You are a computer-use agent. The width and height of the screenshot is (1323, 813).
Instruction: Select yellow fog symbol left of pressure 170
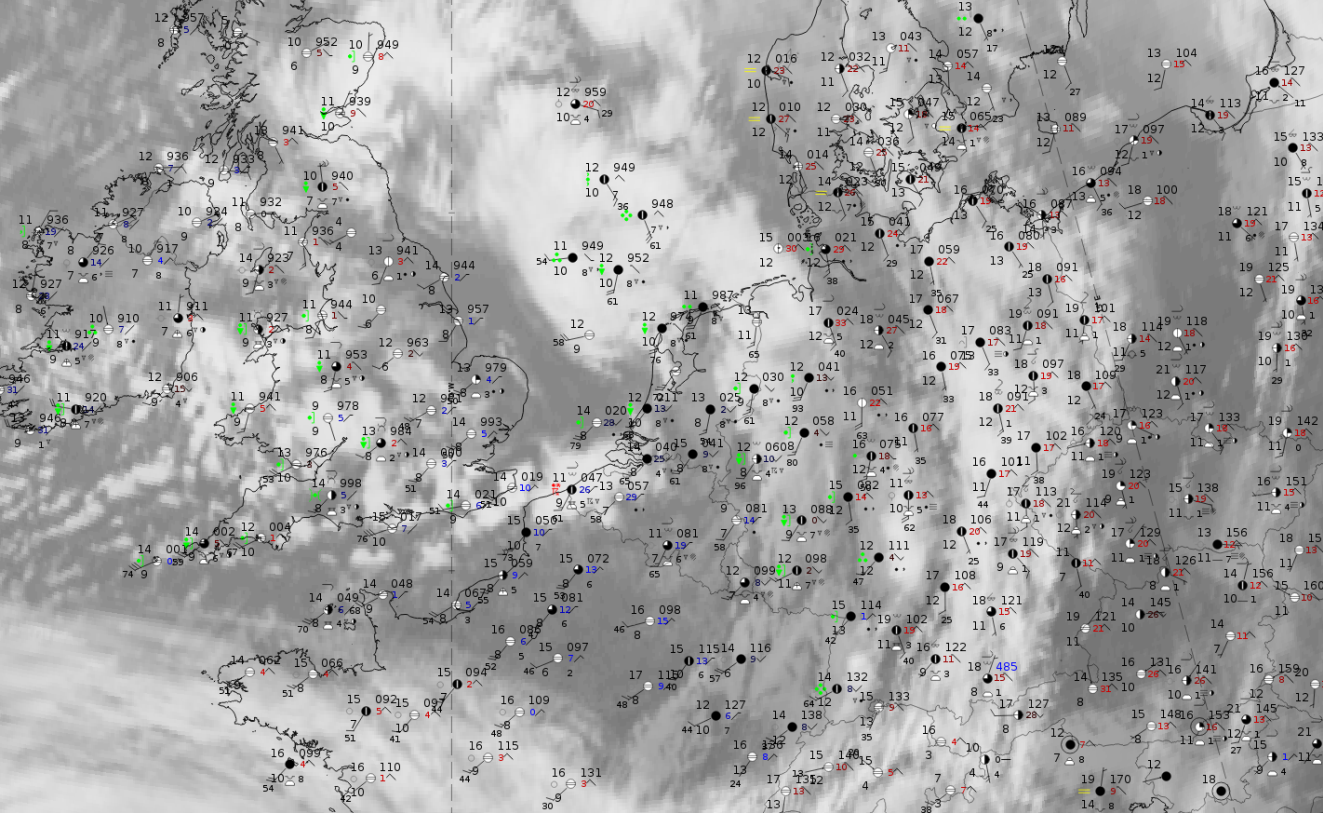tap(1083, 791)
